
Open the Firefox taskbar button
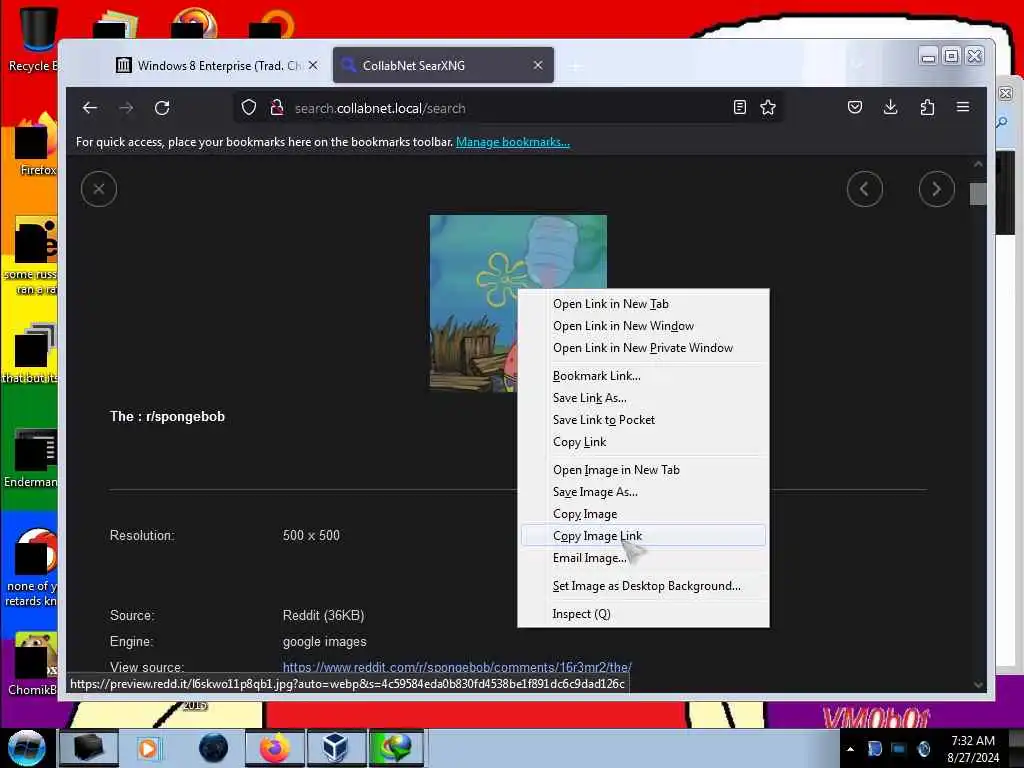coord(274,748)
